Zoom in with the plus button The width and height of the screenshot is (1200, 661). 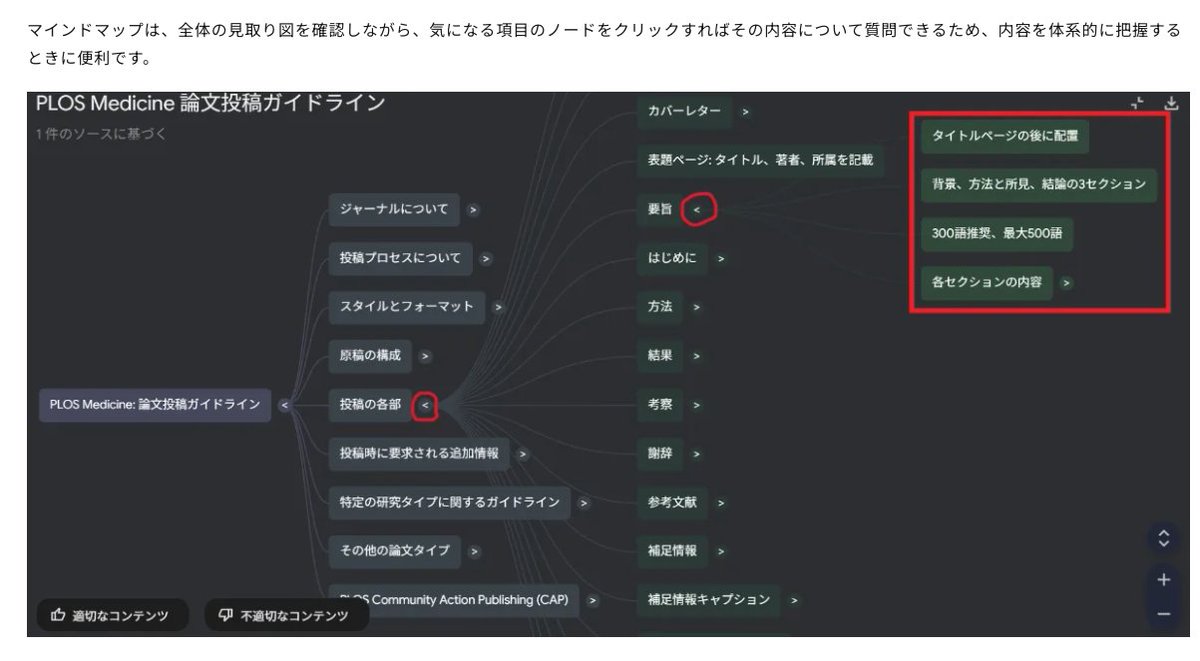pyautogui.click(x=1163, y=580)
